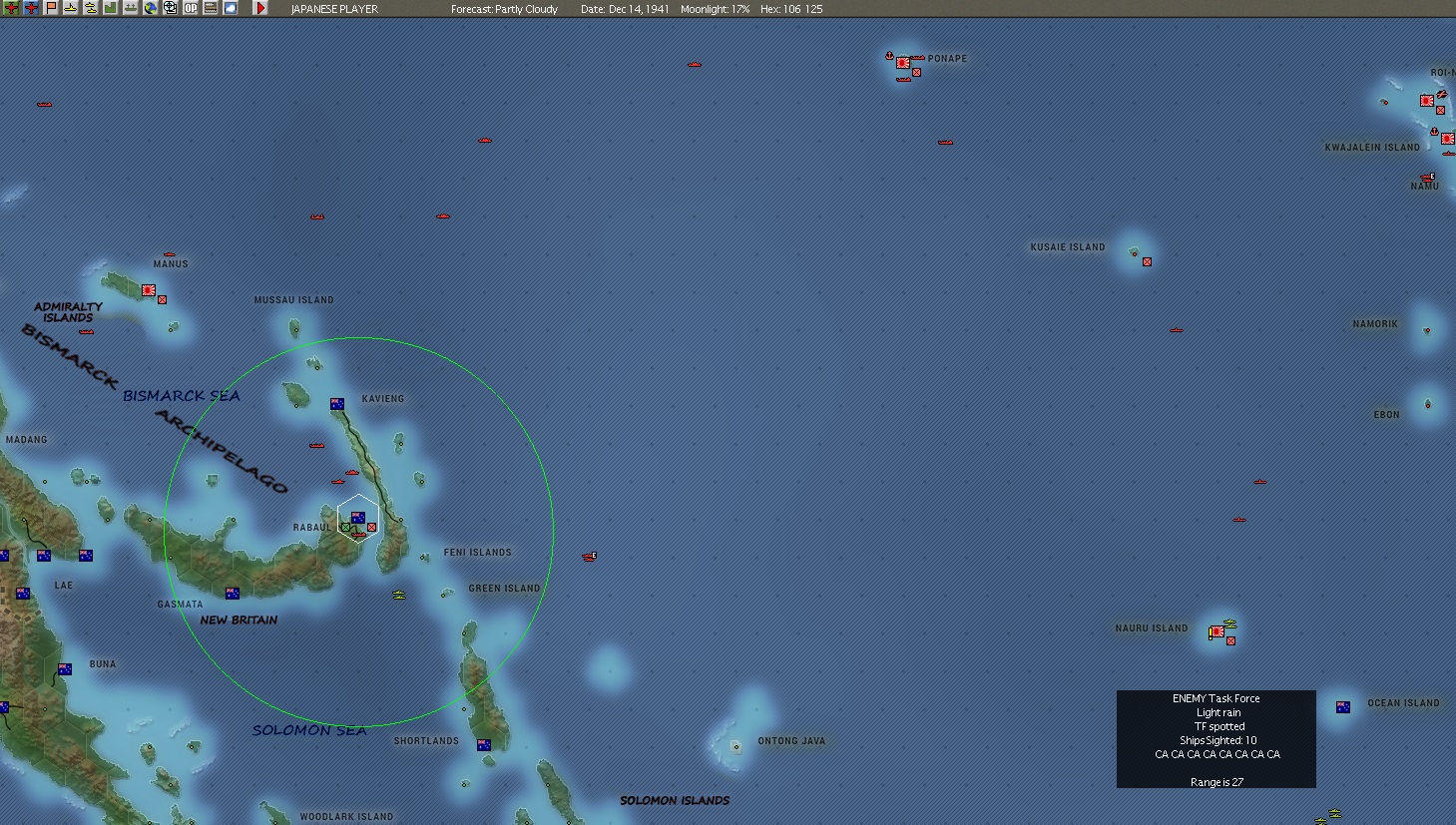Image resolution: width=1456 pixels, height=825 pixels.
Task: Click the FENI ISLANDS map label
Action: 478,552
